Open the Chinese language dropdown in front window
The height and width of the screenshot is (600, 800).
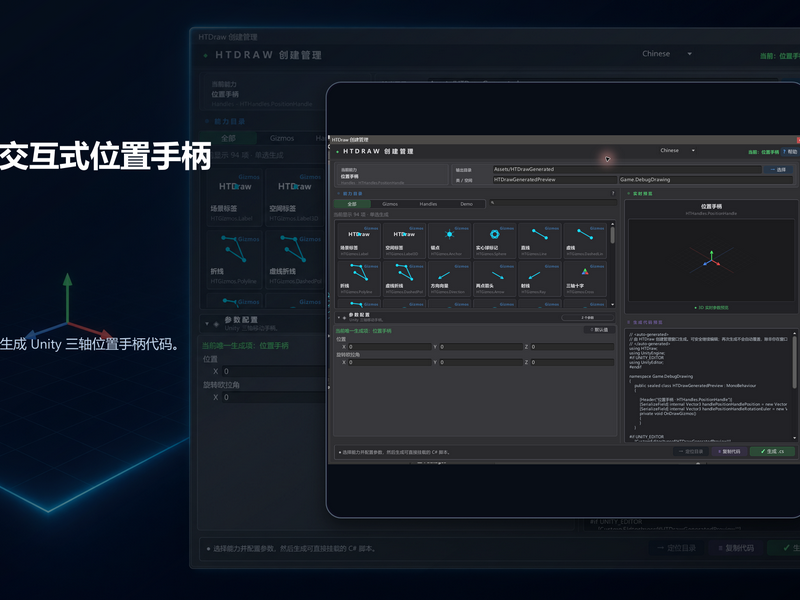point(677,151)
